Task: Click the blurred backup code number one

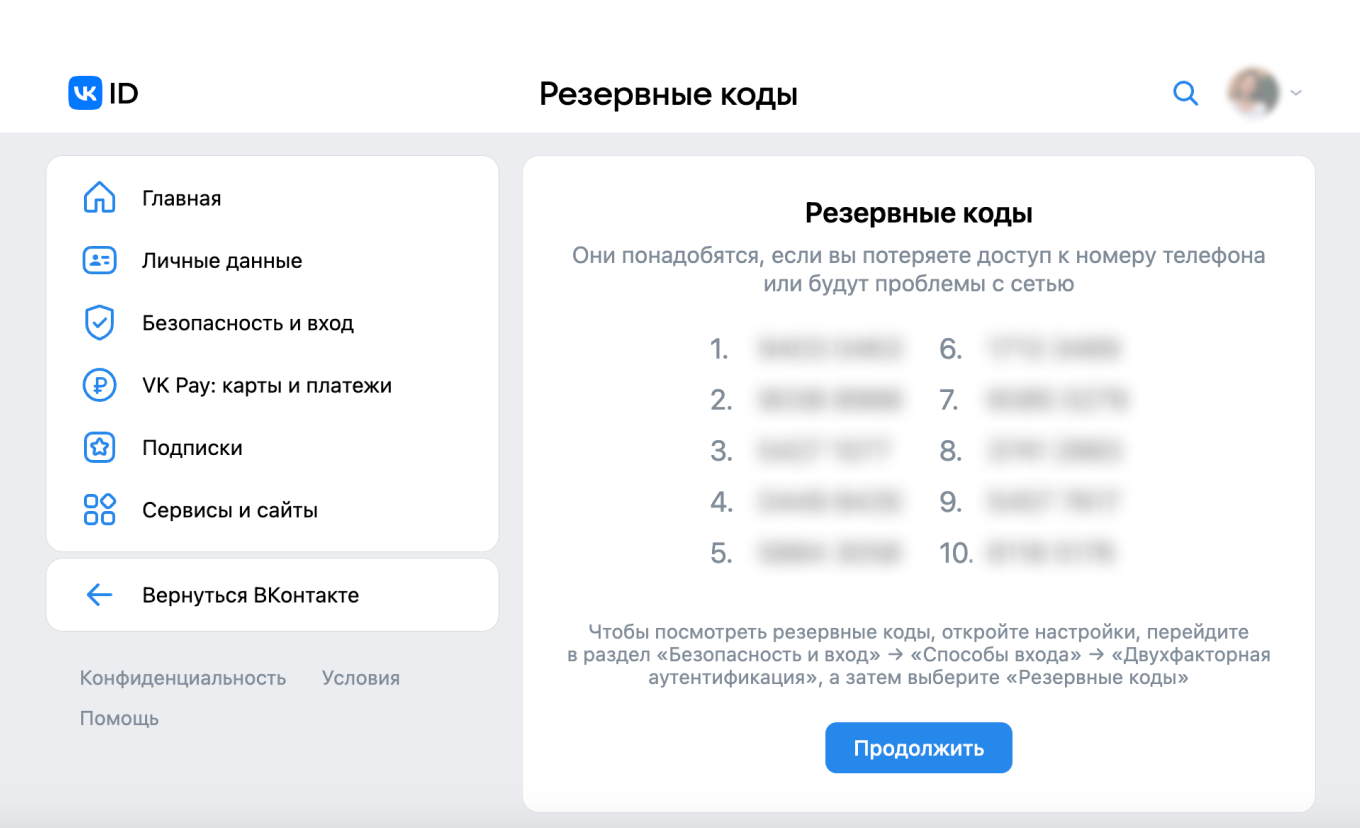Action: point(830,349)
